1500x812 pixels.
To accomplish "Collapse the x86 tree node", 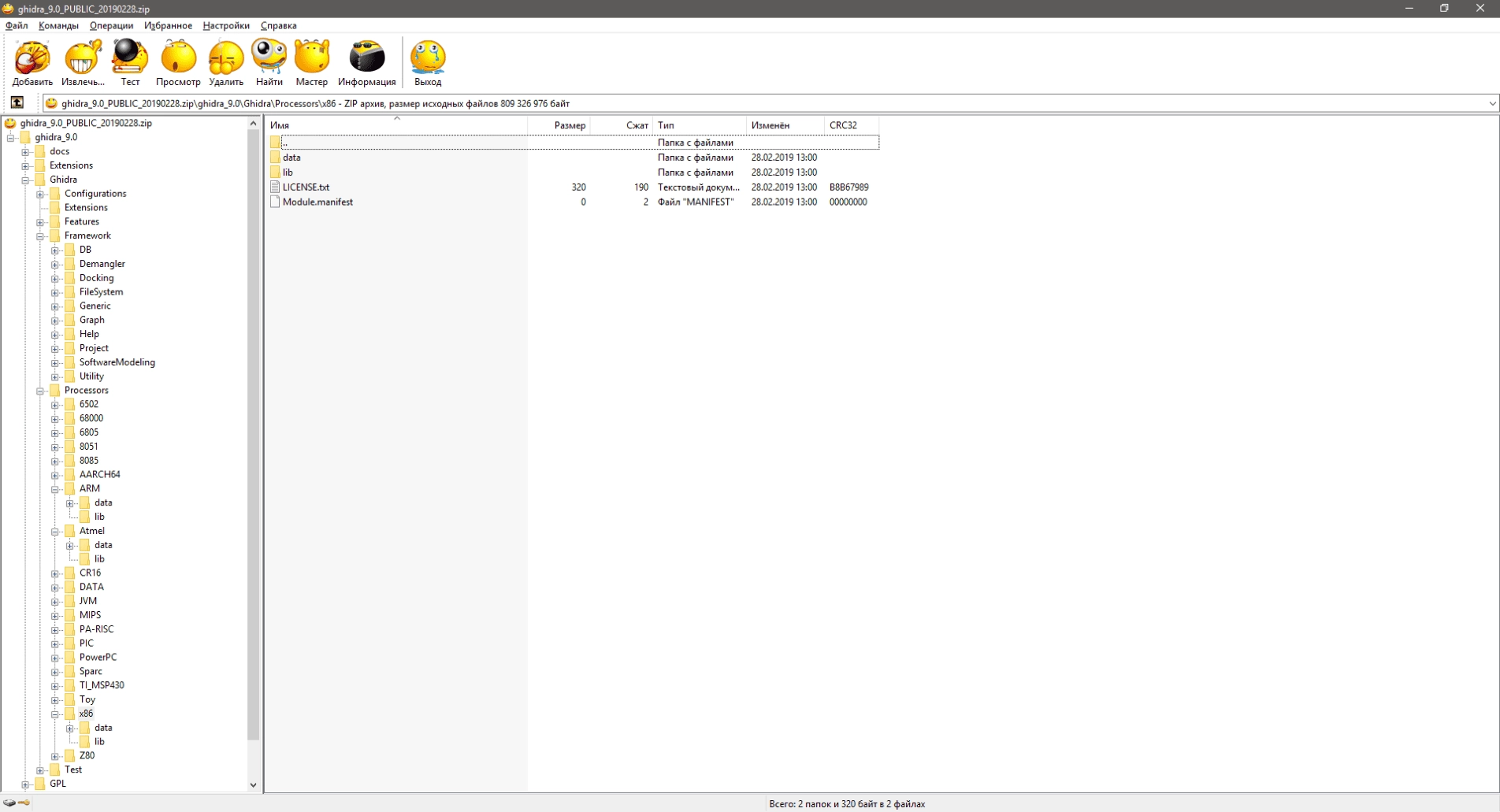I will [x=55, y=714].
